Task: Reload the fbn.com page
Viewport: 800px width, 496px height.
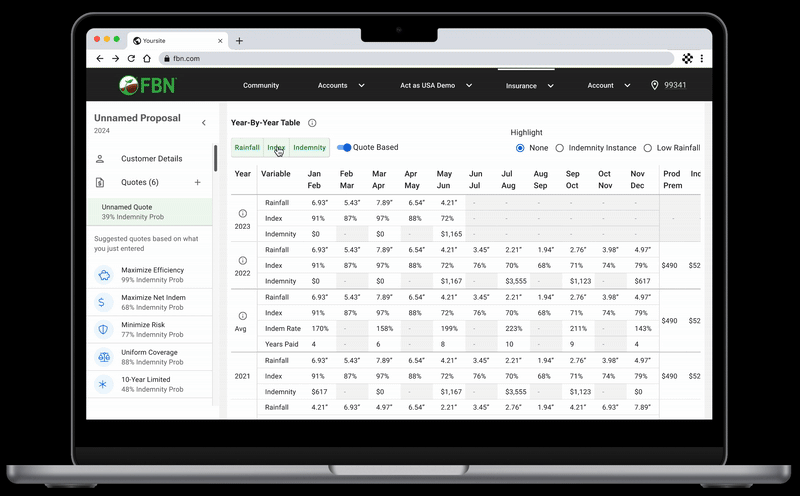Action: [x=131, y=59]
